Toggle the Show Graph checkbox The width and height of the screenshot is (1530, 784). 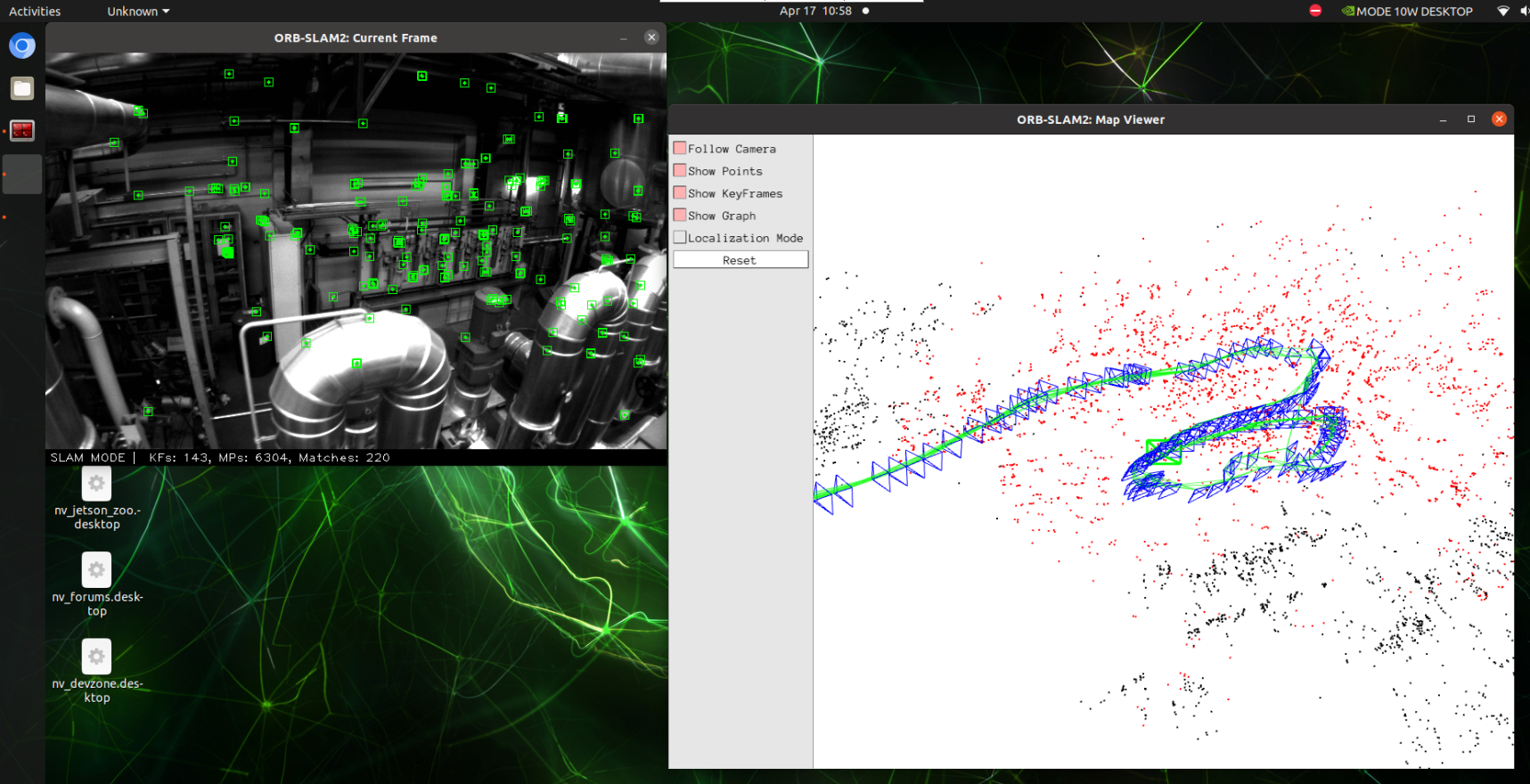click(x=680, y=215)
